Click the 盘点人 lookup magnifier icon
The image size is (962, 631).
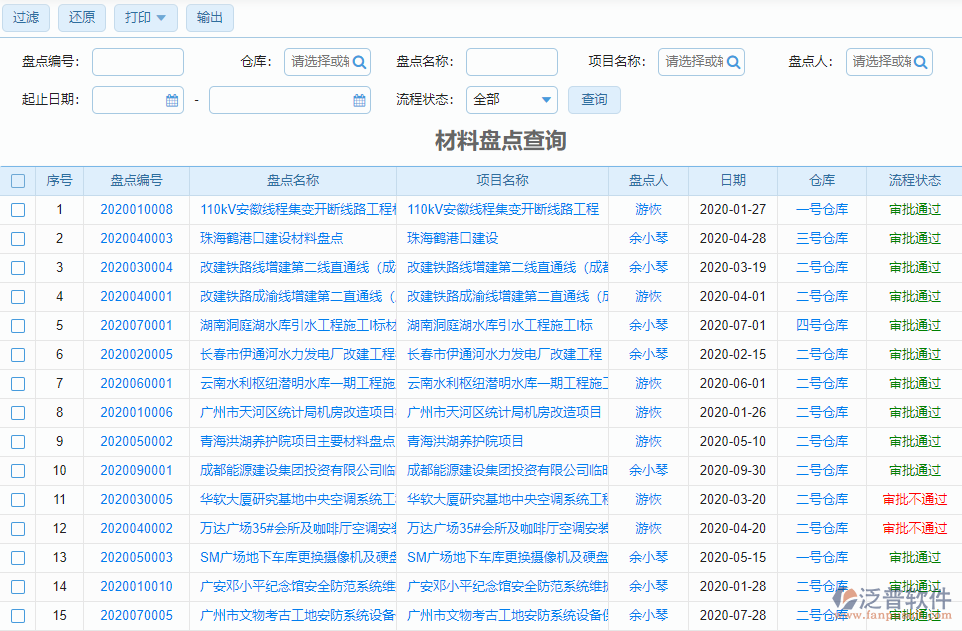922,62
